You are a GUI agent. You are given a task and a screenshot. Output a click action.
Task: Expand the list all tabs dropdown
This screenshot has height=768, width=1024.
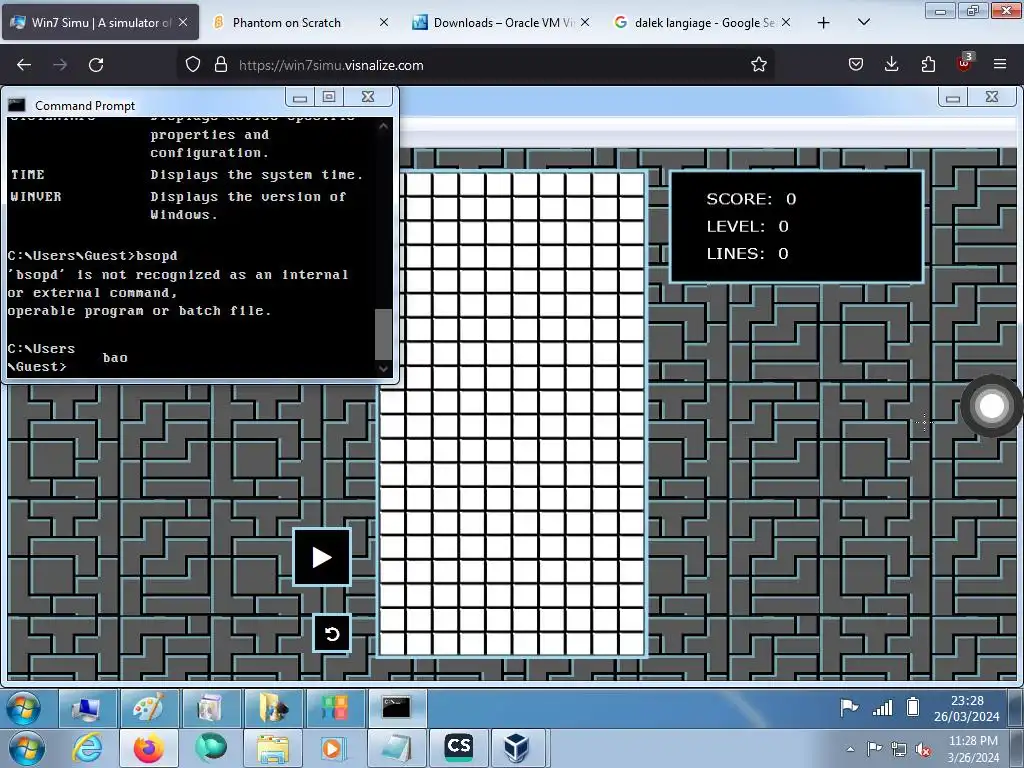863,23
